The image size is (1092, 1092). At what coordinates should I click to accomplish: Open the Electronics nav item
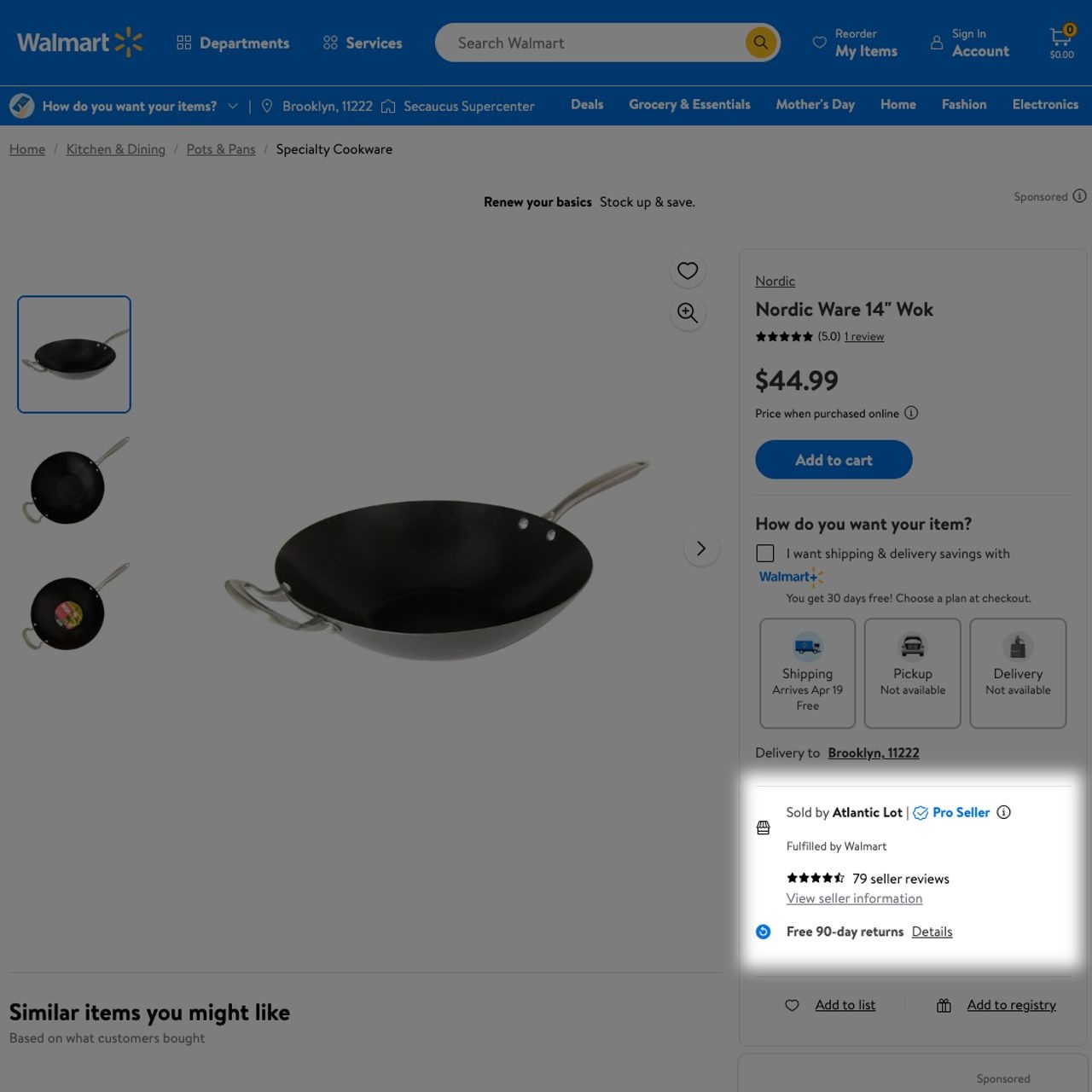pos(1045,104)
